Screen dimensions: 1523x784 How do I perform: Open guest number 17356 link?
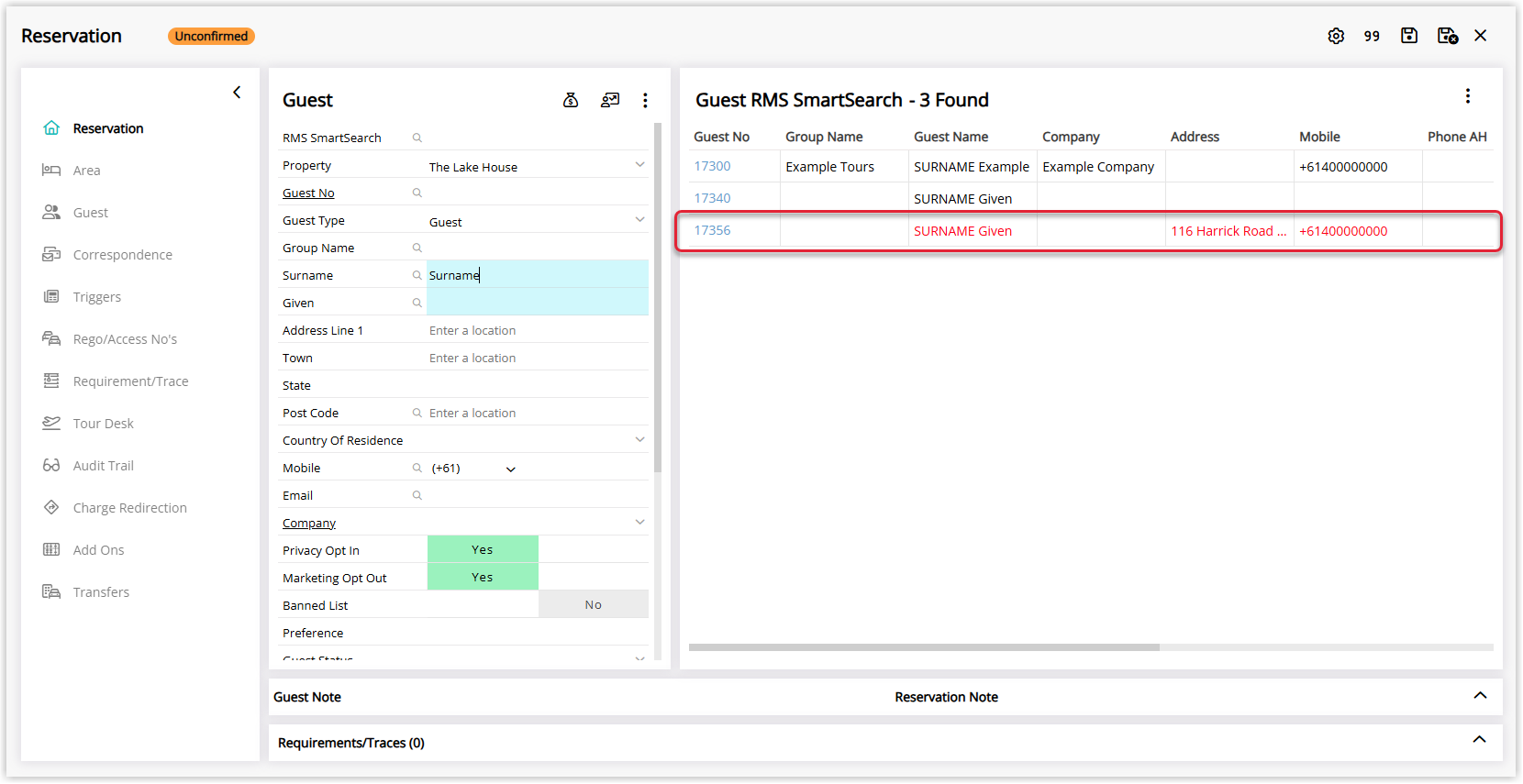coord(712,230)
